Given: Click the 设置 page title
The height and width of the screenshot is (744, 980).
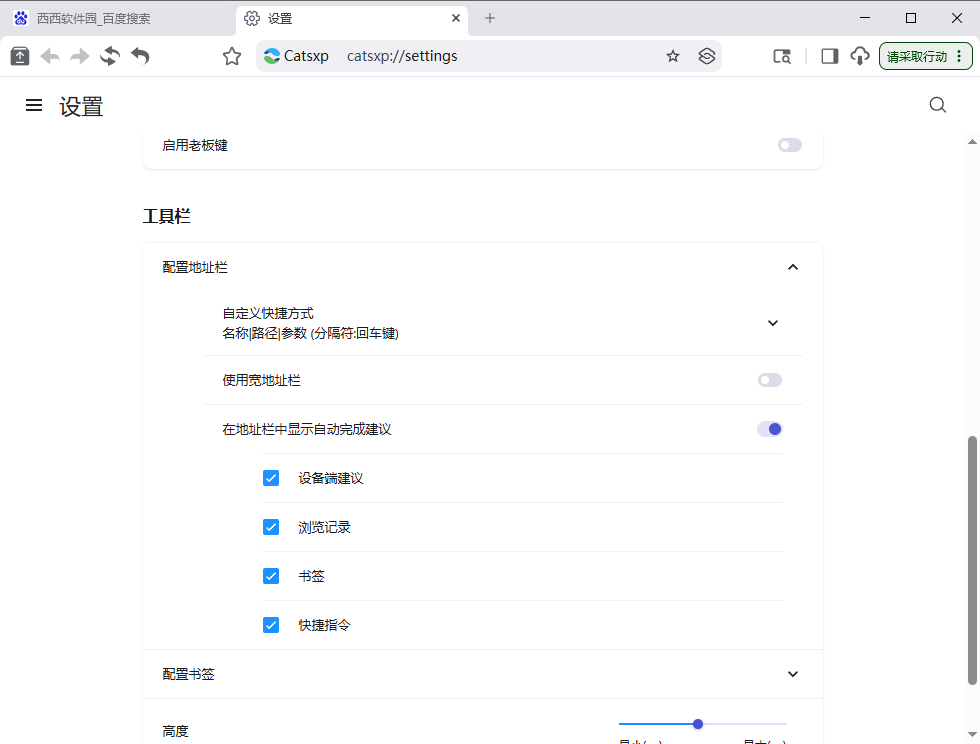Looking at the screenshot, I should point(81,107).
